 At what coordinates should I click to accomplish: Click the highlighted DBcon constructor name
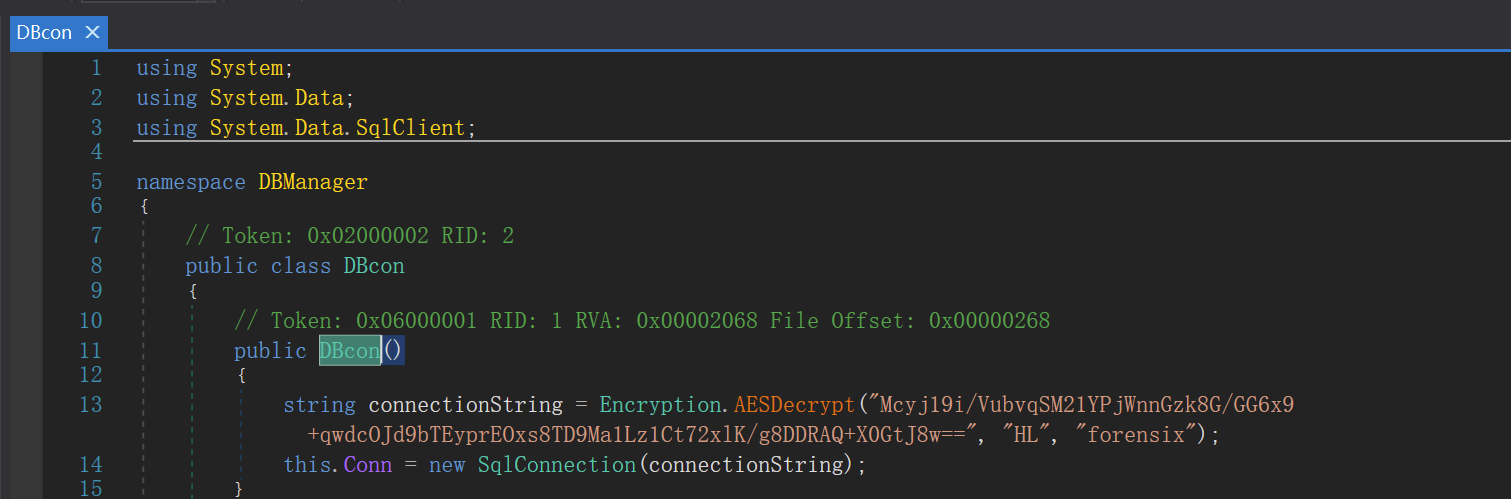349,351
